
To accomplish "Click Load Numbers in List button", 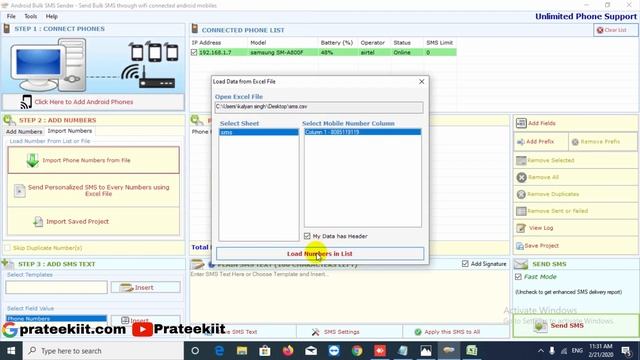I will [x=320, y=253].
